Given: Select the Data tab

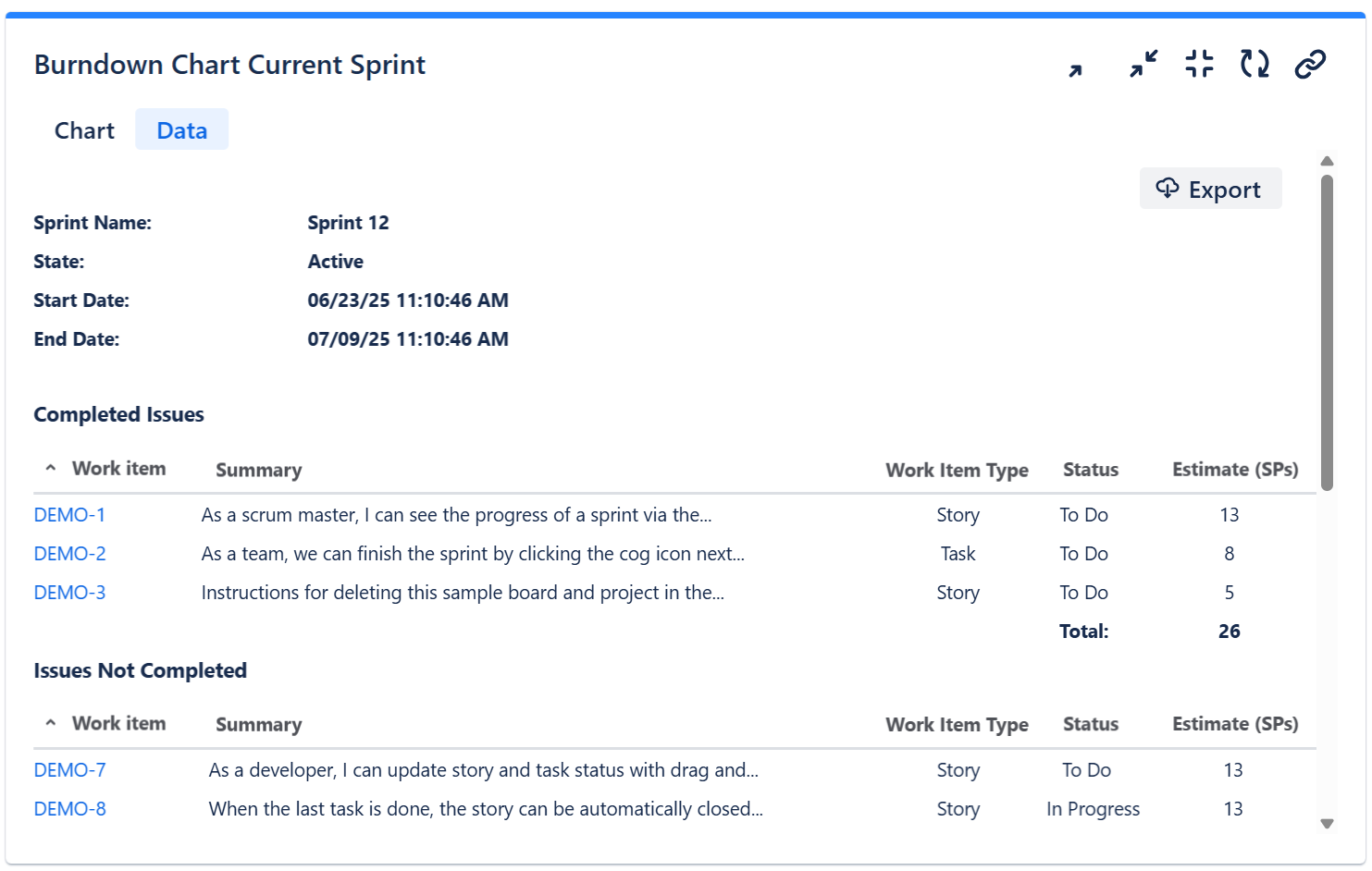Looking at the screenshot, I should pyautogui.click(x=181, y=129).
